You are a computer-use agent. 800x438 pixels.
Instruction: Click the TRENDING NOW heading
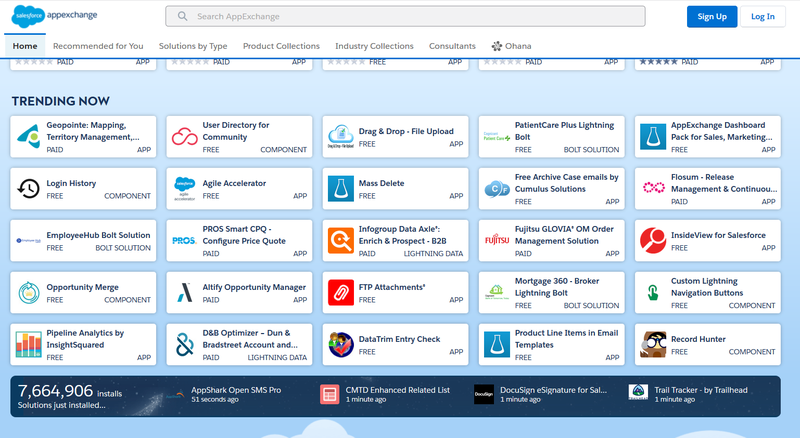(61, 101)
